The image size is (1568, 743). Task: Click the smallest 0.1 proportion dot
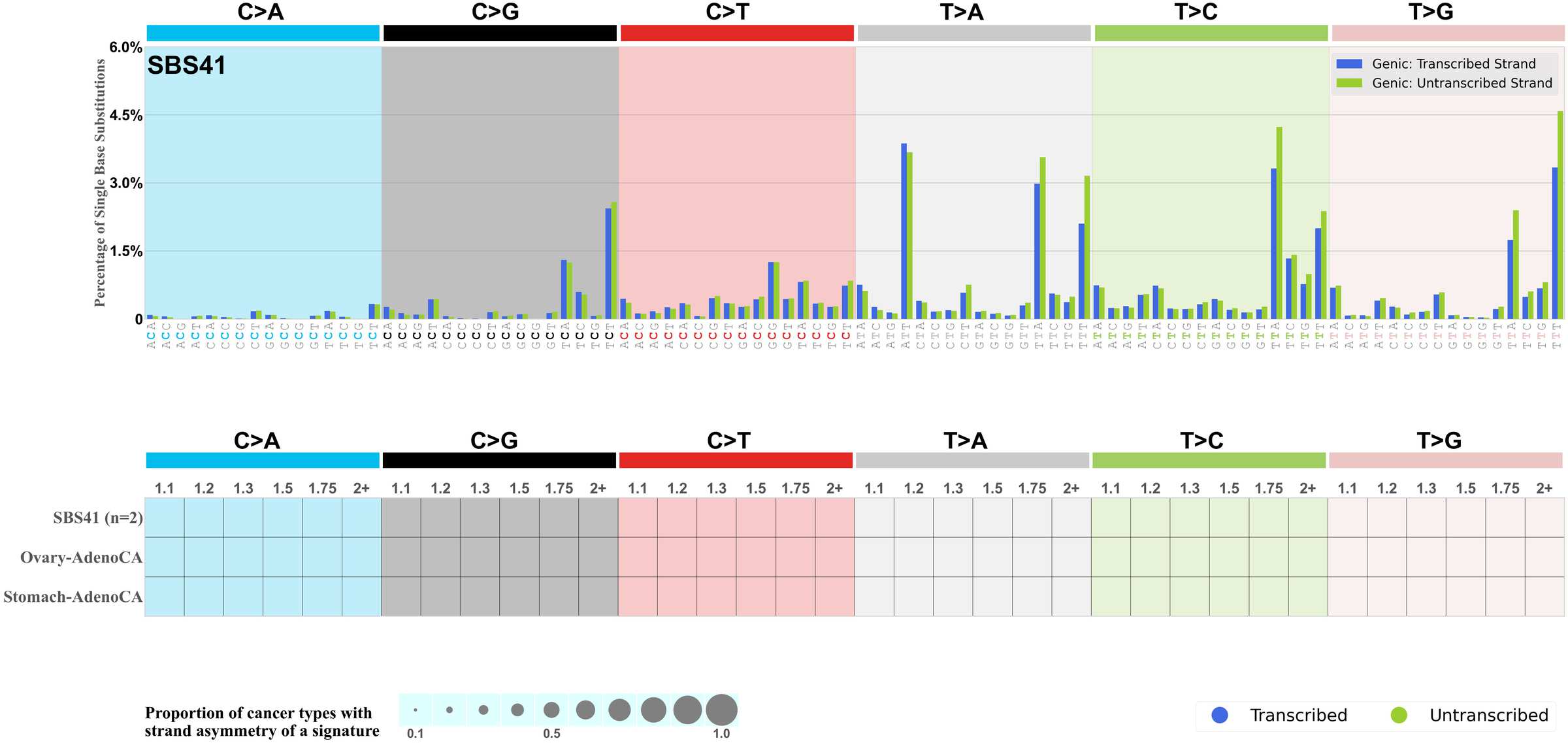click(416, 710)
